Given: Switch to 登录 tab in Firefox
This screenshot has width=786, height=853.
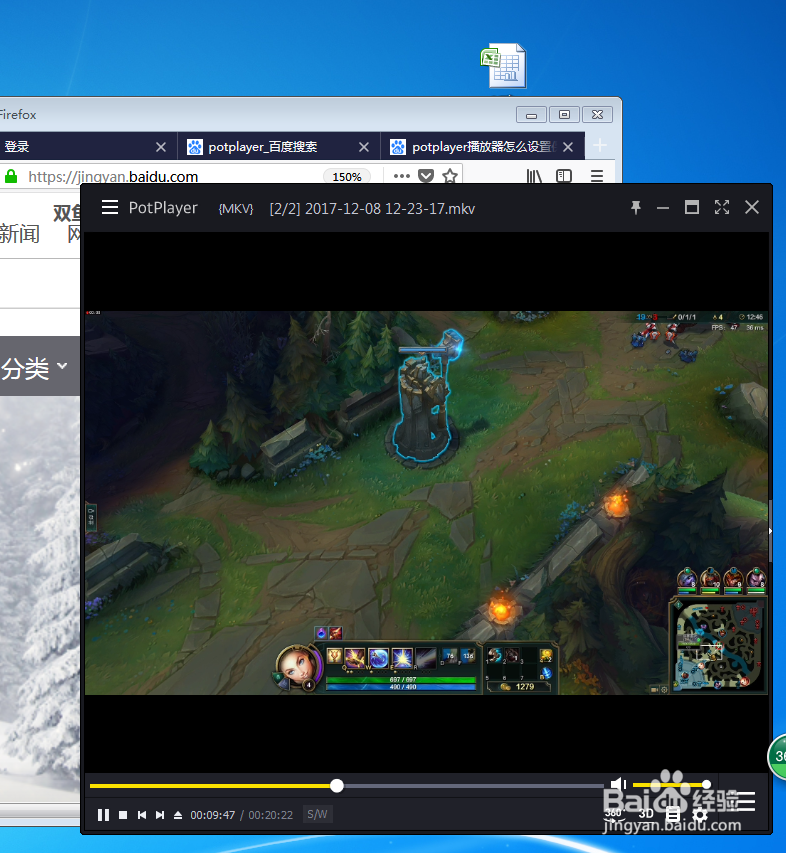Looking at the screenshot, I should pyautogui.click(x=87, y=146).
